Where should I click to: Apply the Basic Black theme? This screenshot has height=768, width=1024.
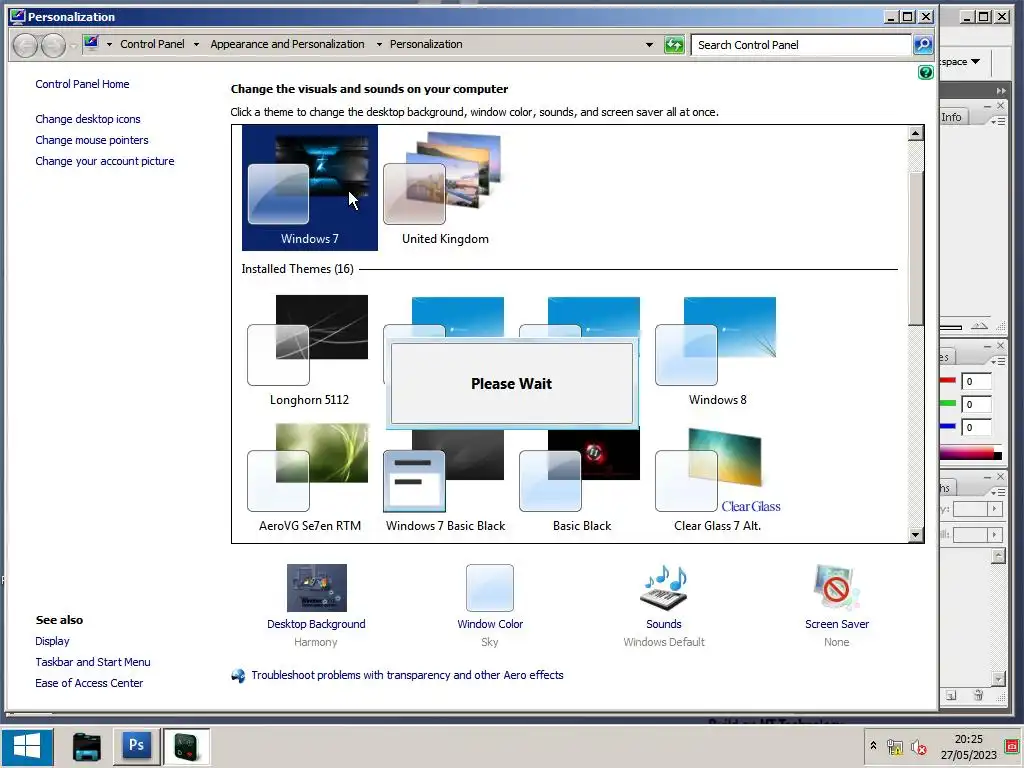[581, 480]
